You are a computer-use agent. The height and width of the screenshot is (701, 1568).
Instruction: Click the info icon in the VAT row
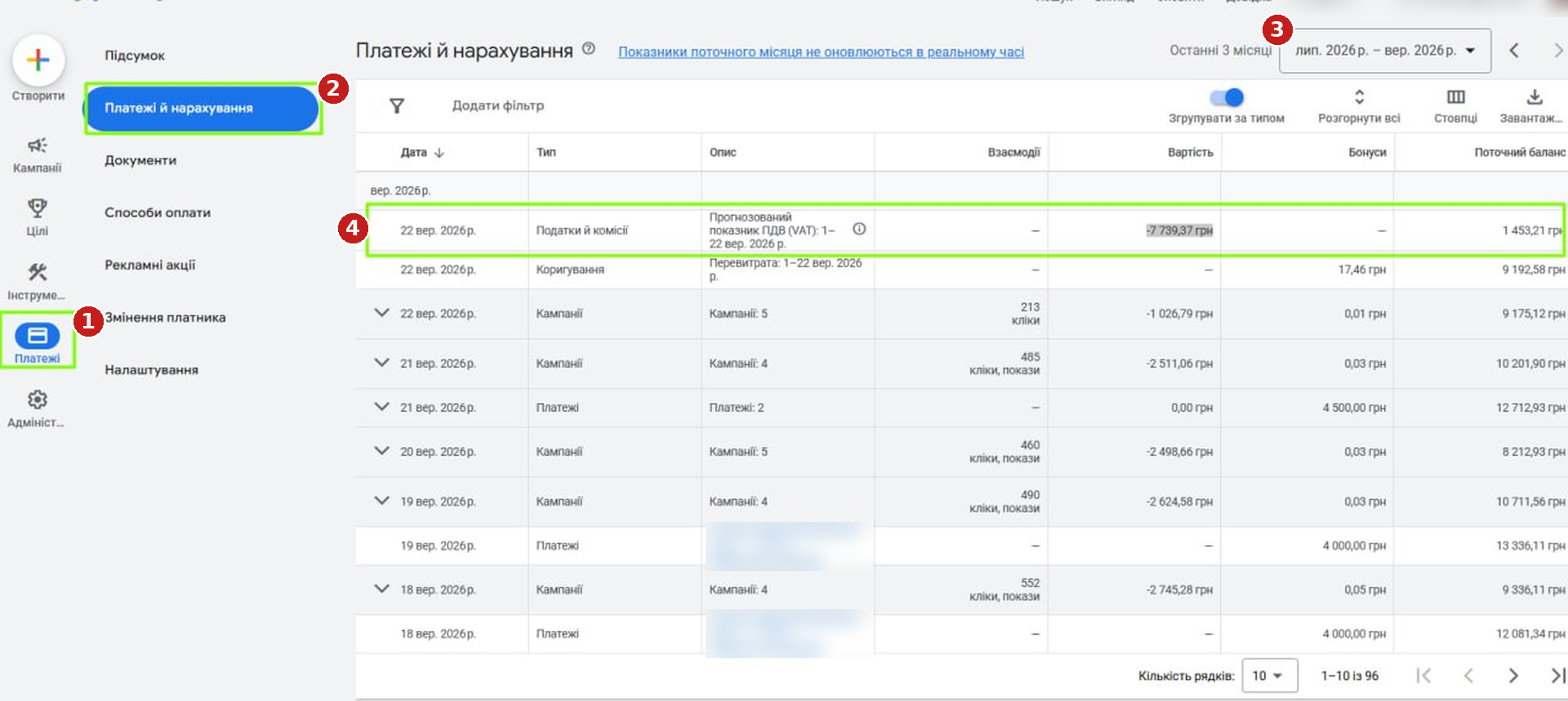tap(859, 229)
